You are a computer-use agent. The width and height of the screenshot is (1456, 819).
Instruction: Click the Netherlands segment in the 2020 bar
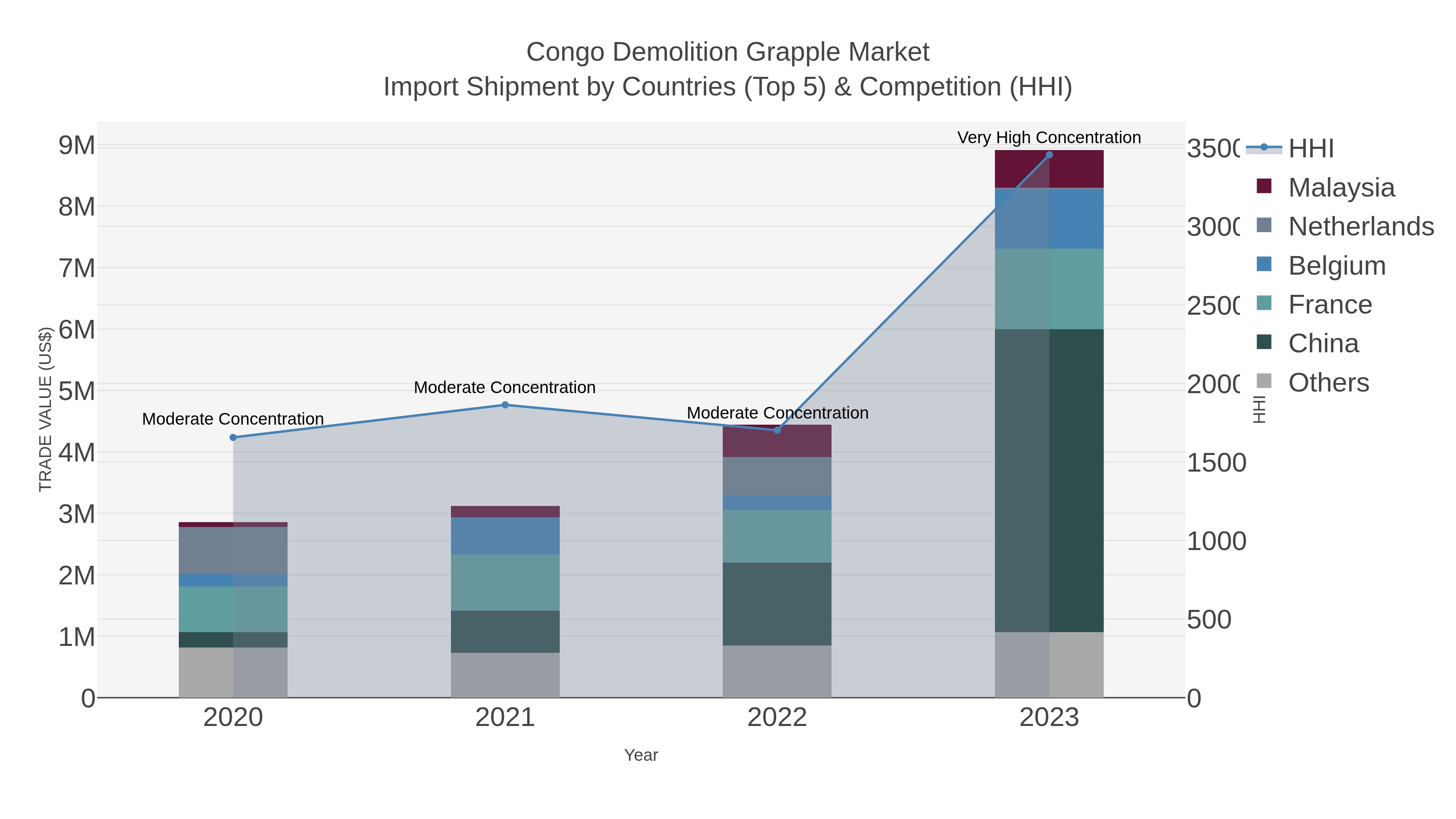[x=233, y=550]
